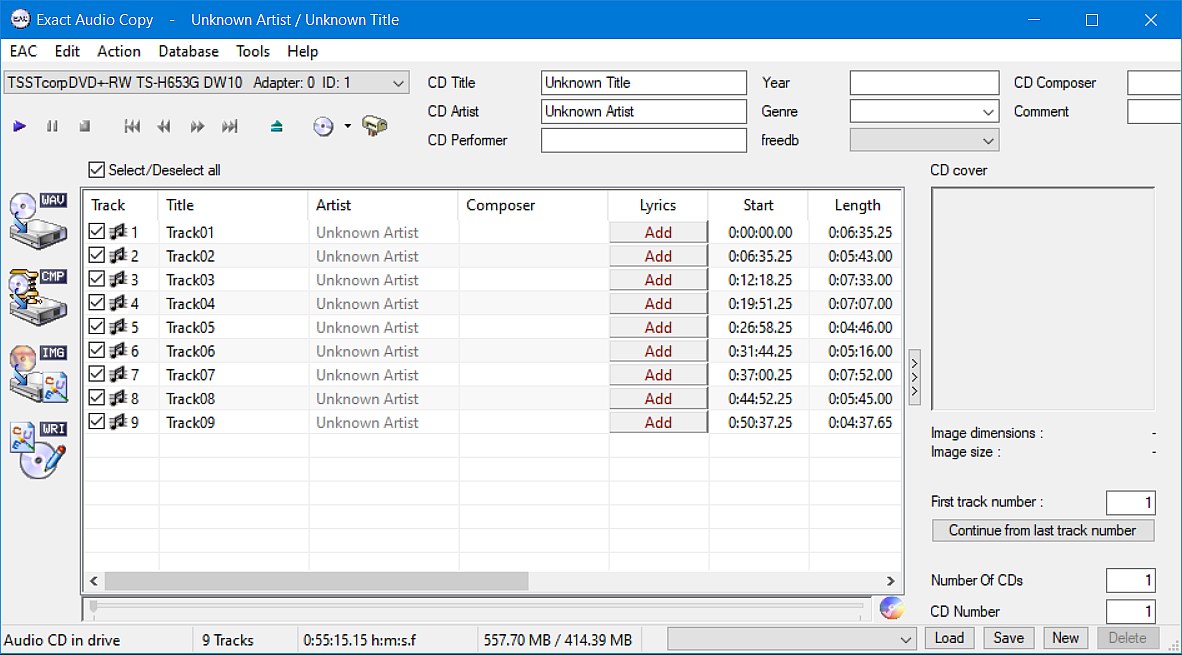
Task: Click the music note icon for track 3
Action: 118,280
